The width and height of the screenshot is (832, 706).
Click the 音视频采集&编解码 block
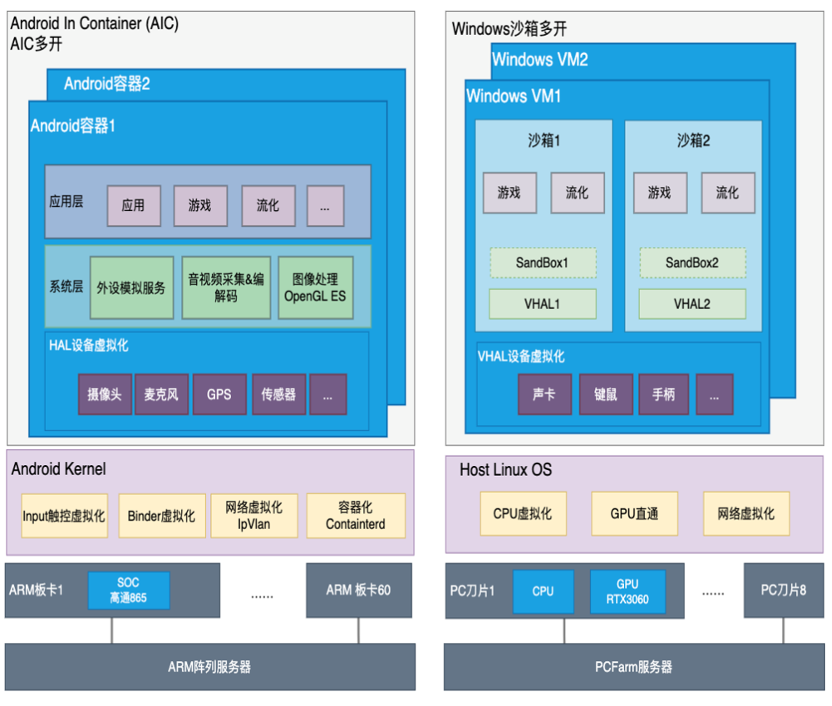pos(226,288)
